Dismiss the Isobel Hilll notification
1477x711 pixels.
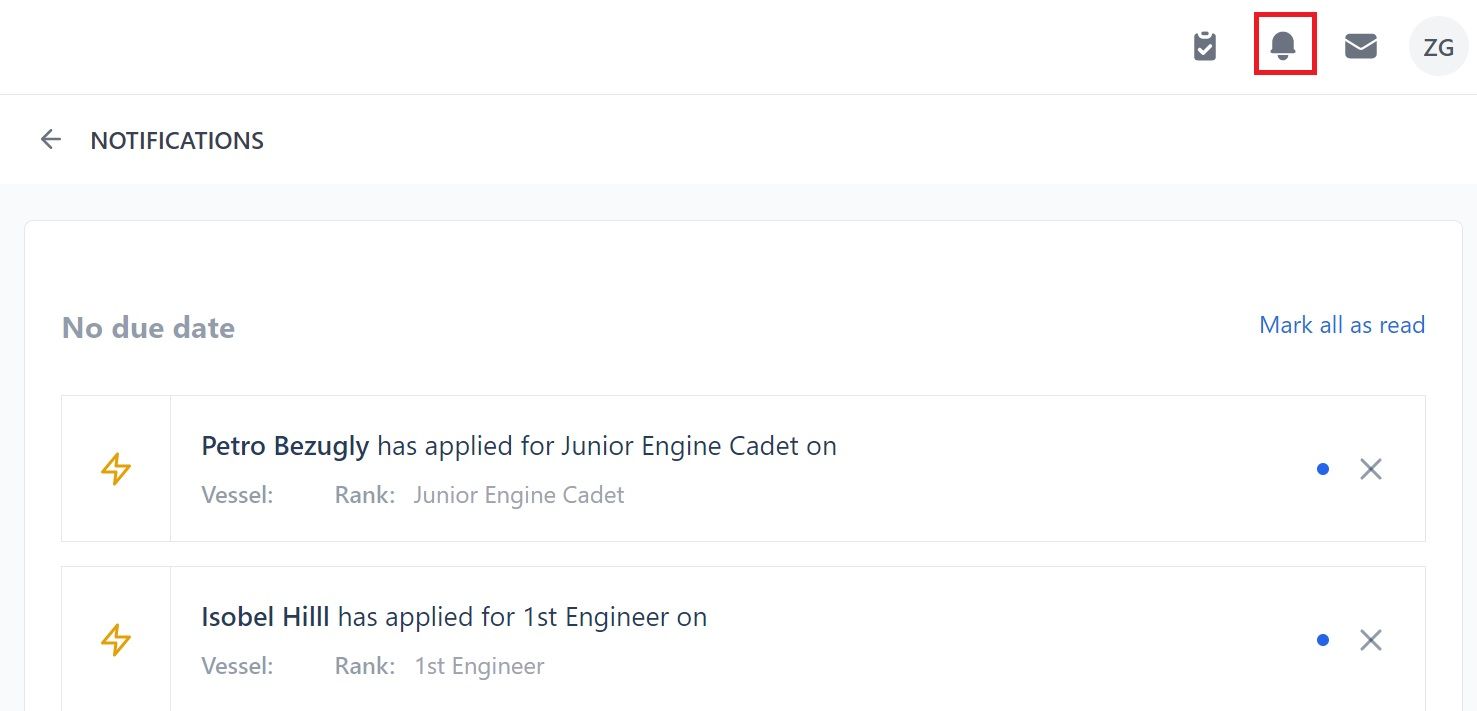coord(1371,640)
